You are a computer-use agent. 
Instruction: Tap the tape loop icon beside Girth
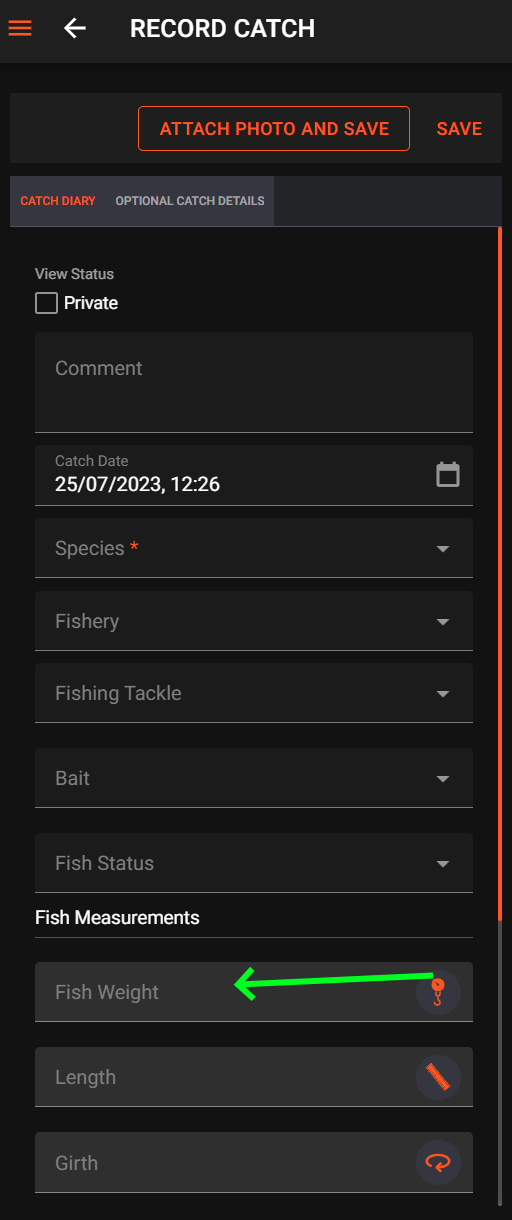point(438,1162)
